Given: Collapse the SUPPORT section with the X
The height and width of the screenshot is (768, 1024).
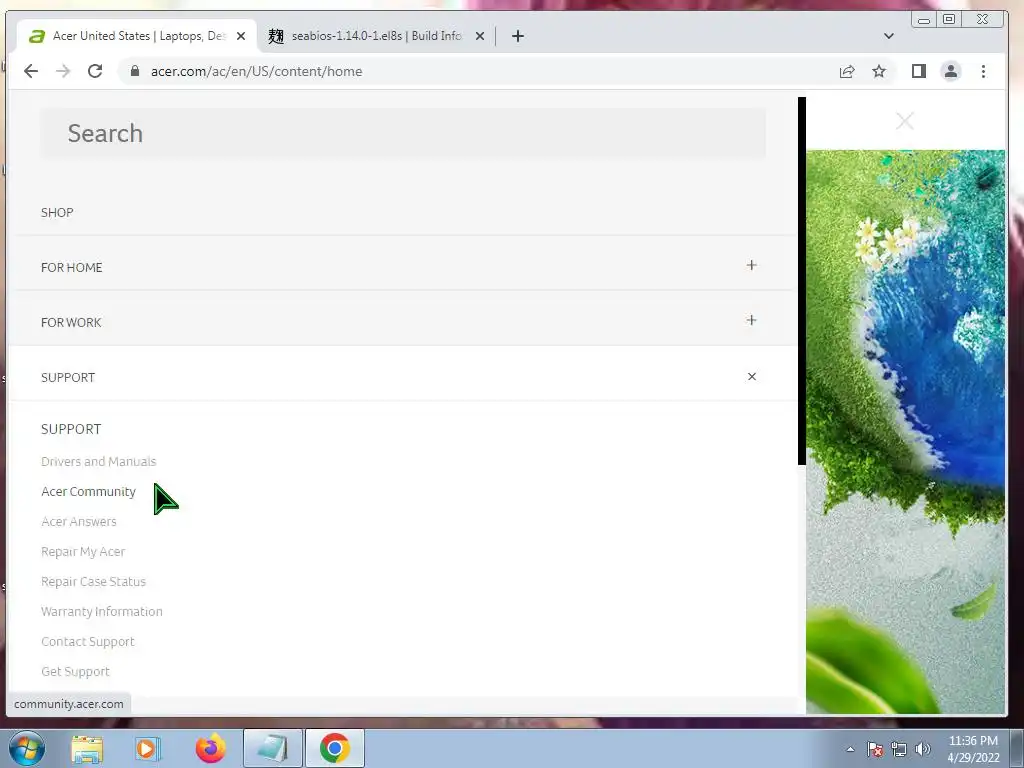Looking at the screenshot, I should click(x=752, y=376).
